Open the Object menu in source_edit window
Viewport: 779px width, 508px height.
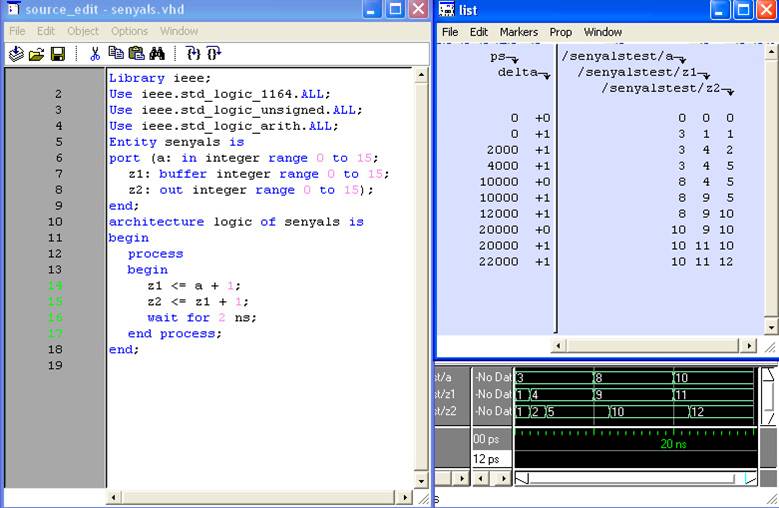(x=83, y=31)
